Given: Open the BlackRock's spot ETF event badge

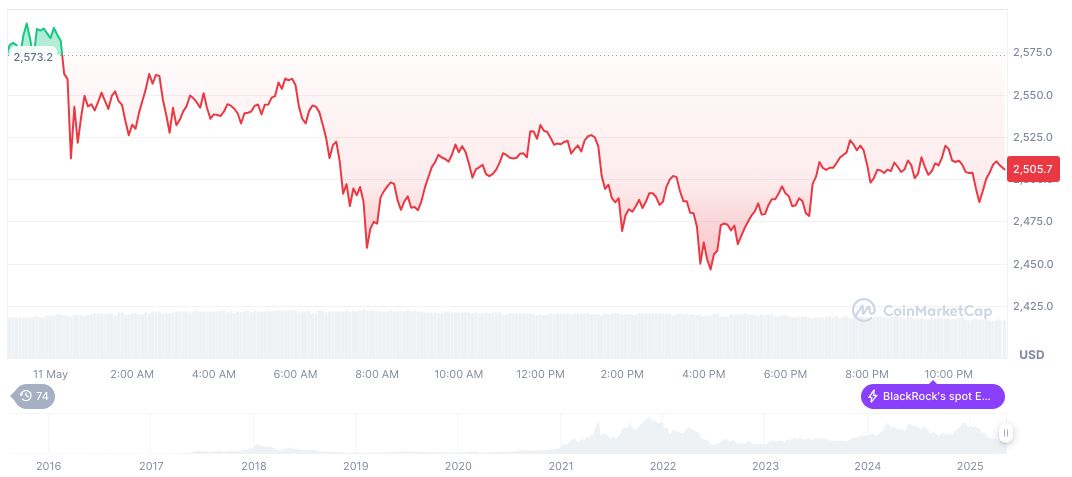Looking at the screenshot, I should 932,396.
